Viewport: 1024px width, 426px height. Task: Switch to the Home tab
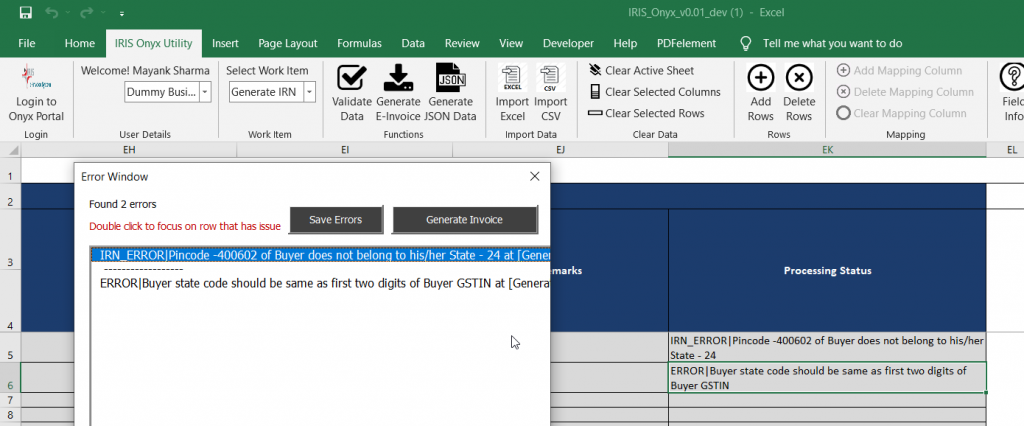[x=80, y=43]
